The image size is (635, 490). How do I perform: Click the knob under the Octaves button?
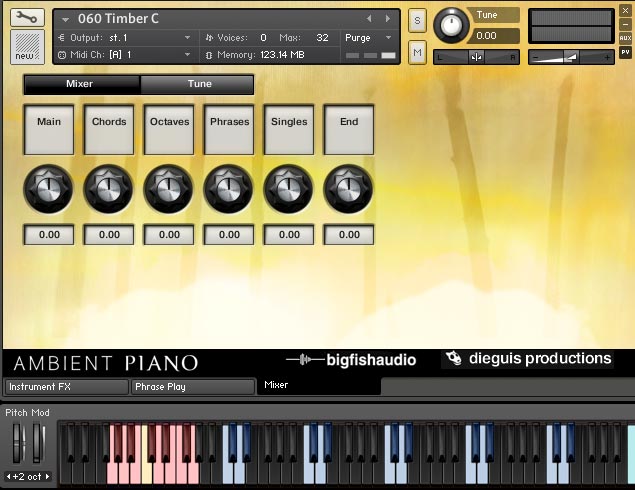tap(168, 189)
